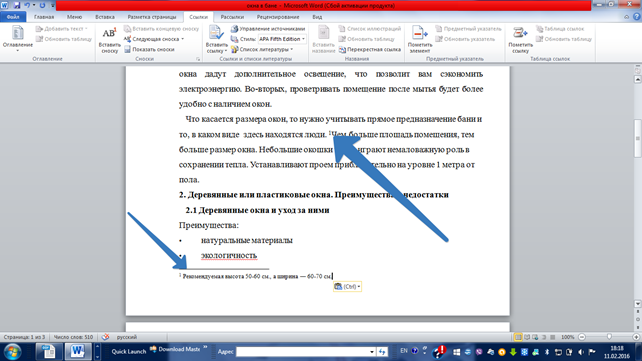Click Обновить таблицу in Оглавление group
The height and width of the screenshot is (361, 642).
click(64, 39)
